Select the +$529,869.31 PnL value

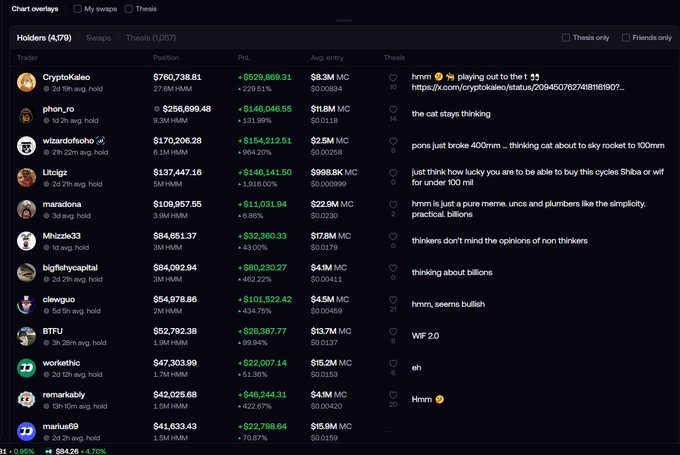265,77
